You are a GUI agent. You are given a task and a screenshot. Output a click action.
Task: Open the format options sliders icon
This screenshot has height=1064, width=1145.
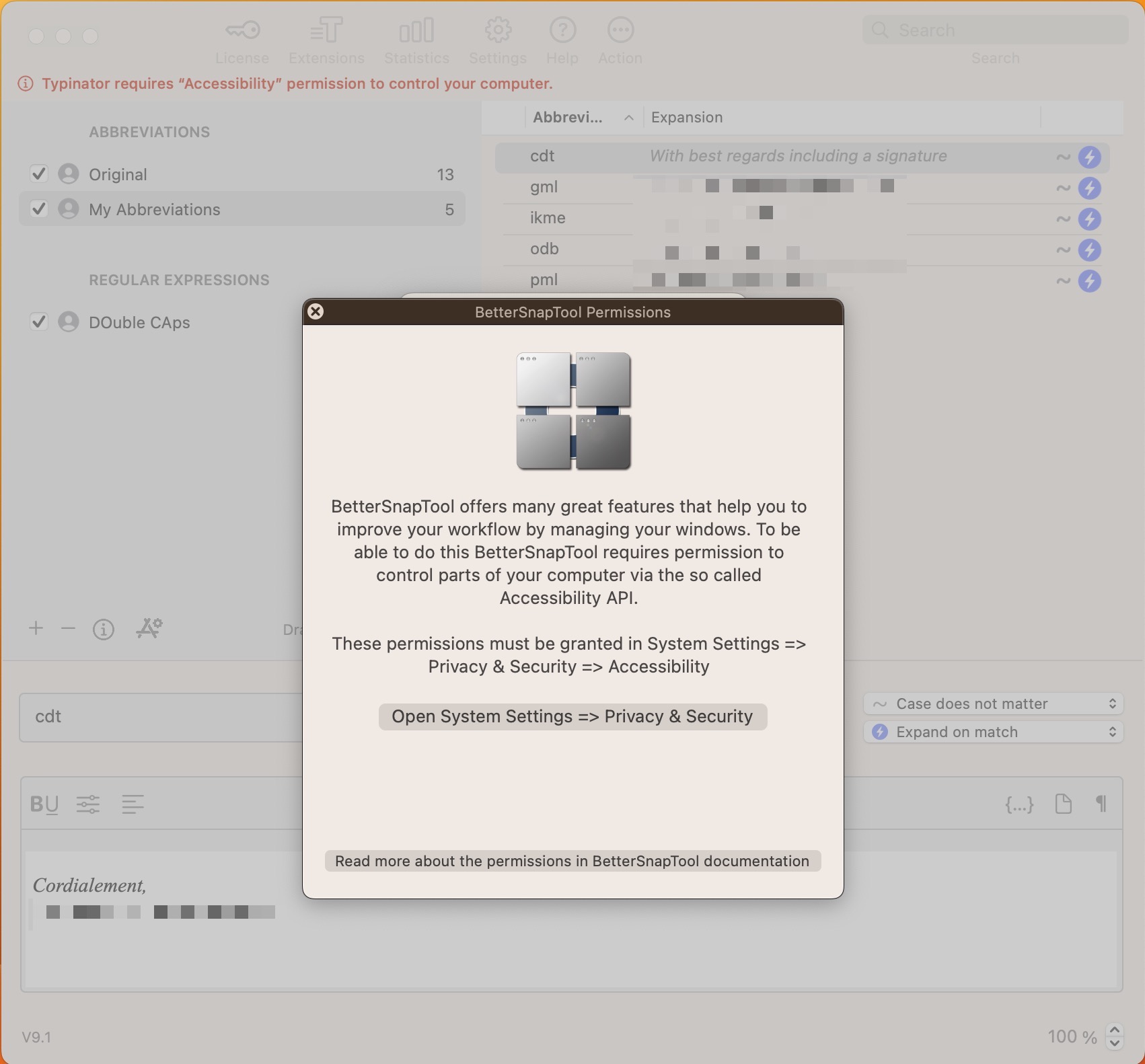88,804
